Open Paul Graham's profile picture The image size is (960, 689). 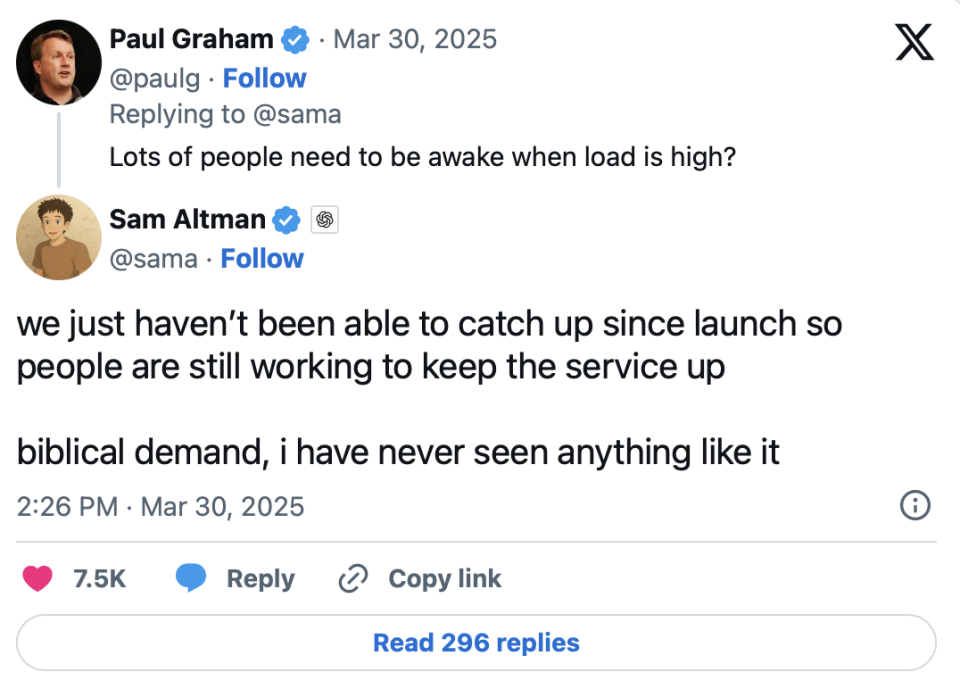click(57, 62)
